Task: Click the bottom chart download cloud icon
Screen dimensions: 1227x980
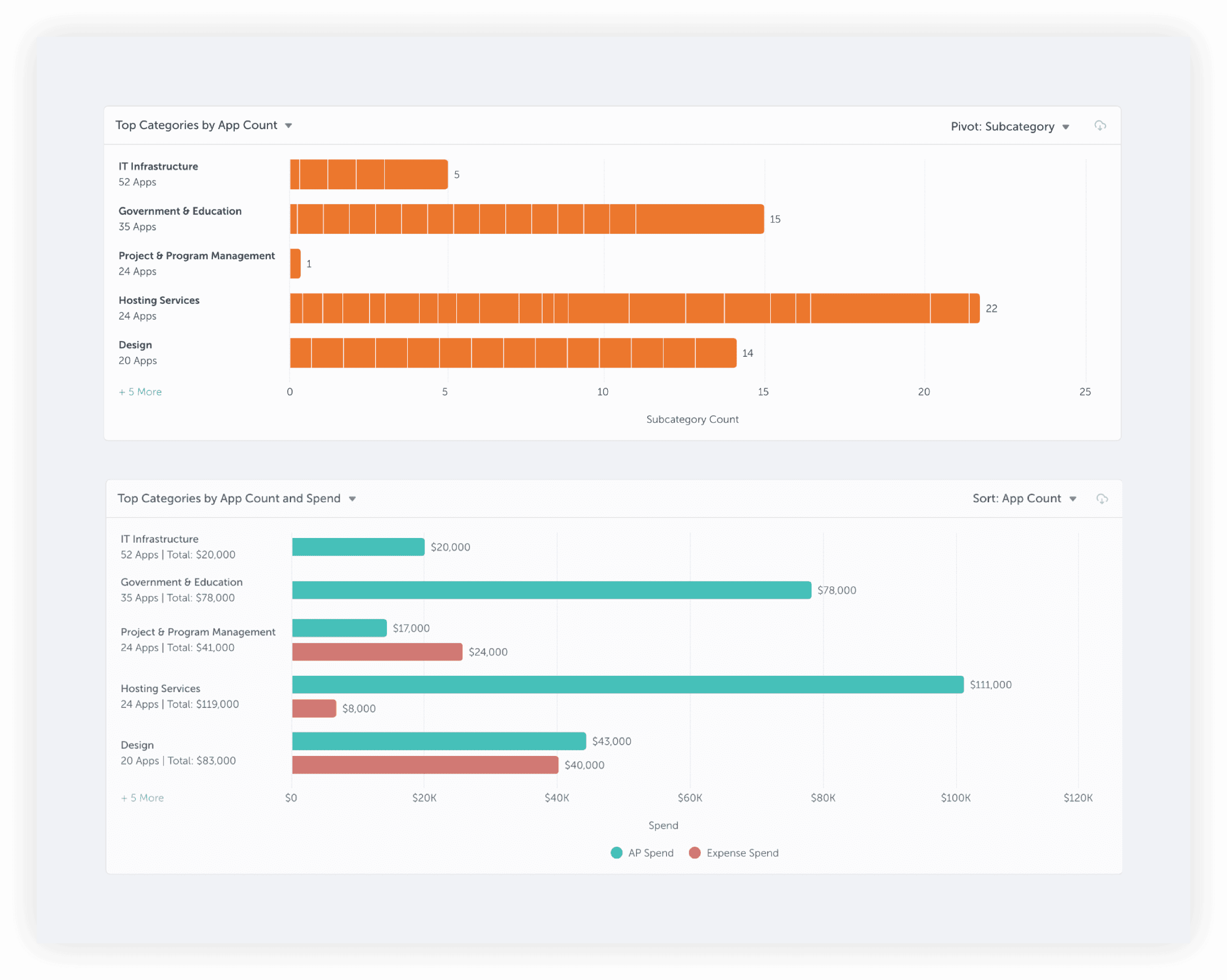Action: pyautogui.click(x=1102, y=499)
